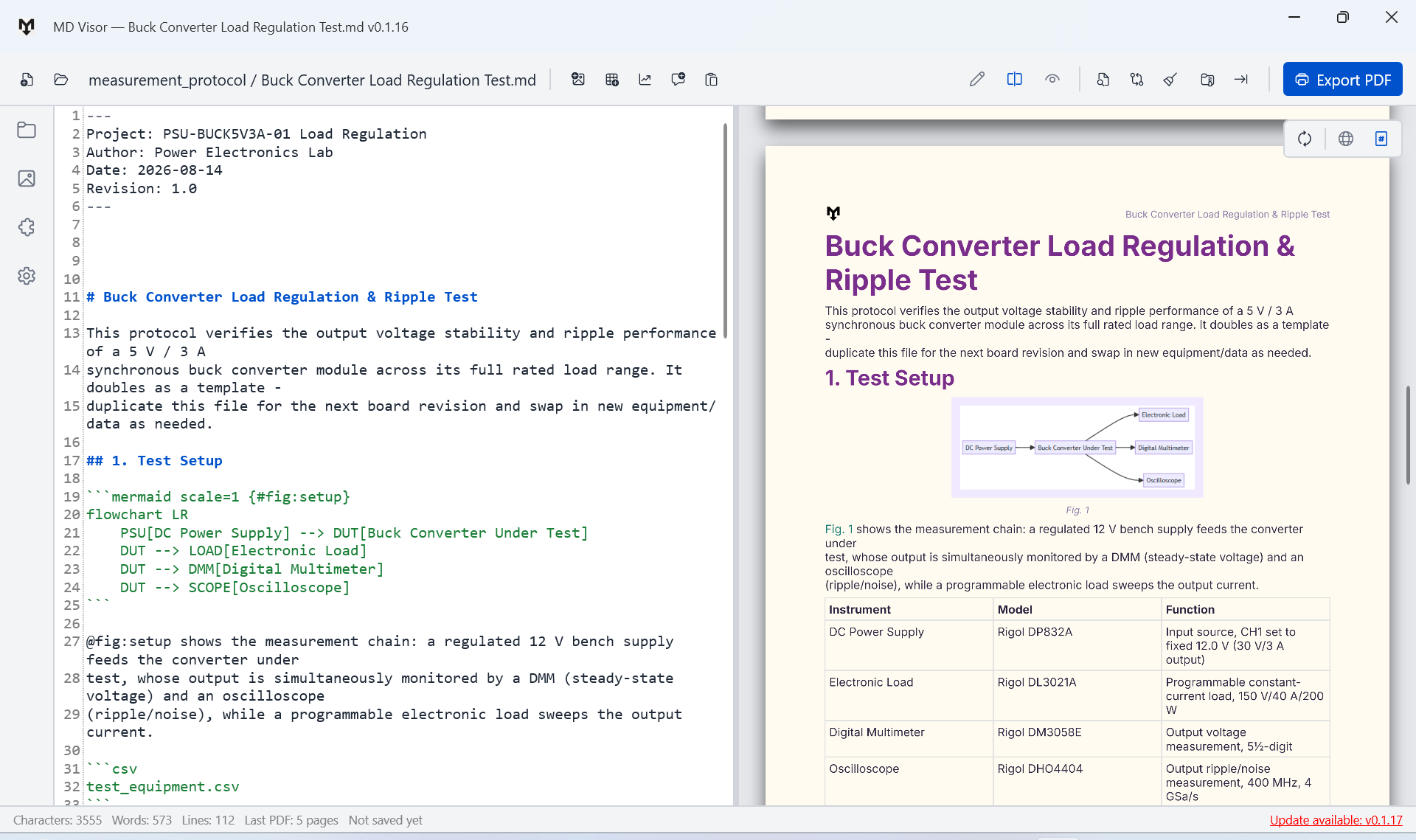Click the clipboard paste icon
The image size is (1416, 840).
pyautogui.click(x=712, y=80)
